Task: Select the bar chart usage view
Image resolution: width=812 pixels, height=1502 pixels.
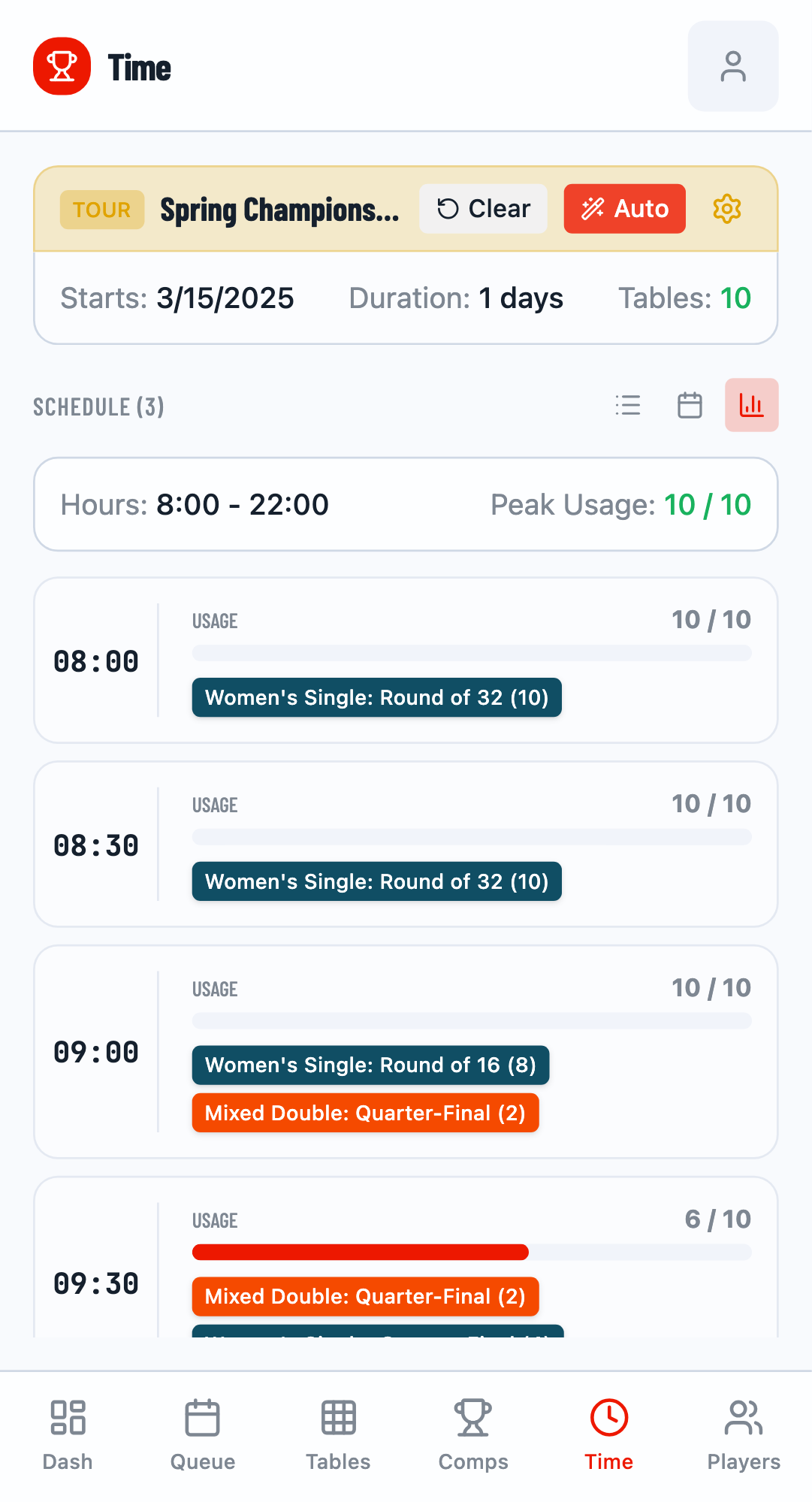Action: tap(751, 406)
